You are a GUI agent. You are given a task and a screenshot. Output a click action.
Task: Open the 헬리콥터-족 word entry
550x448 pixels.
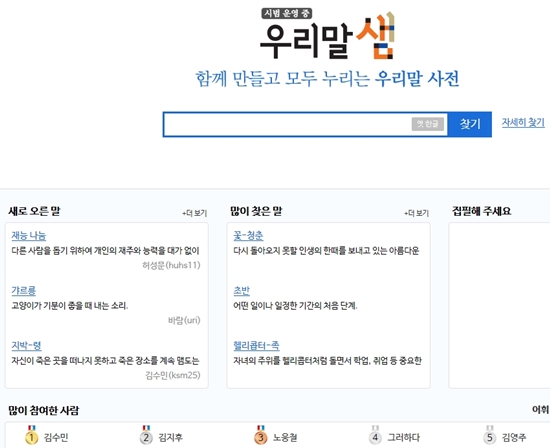point(256,346)
